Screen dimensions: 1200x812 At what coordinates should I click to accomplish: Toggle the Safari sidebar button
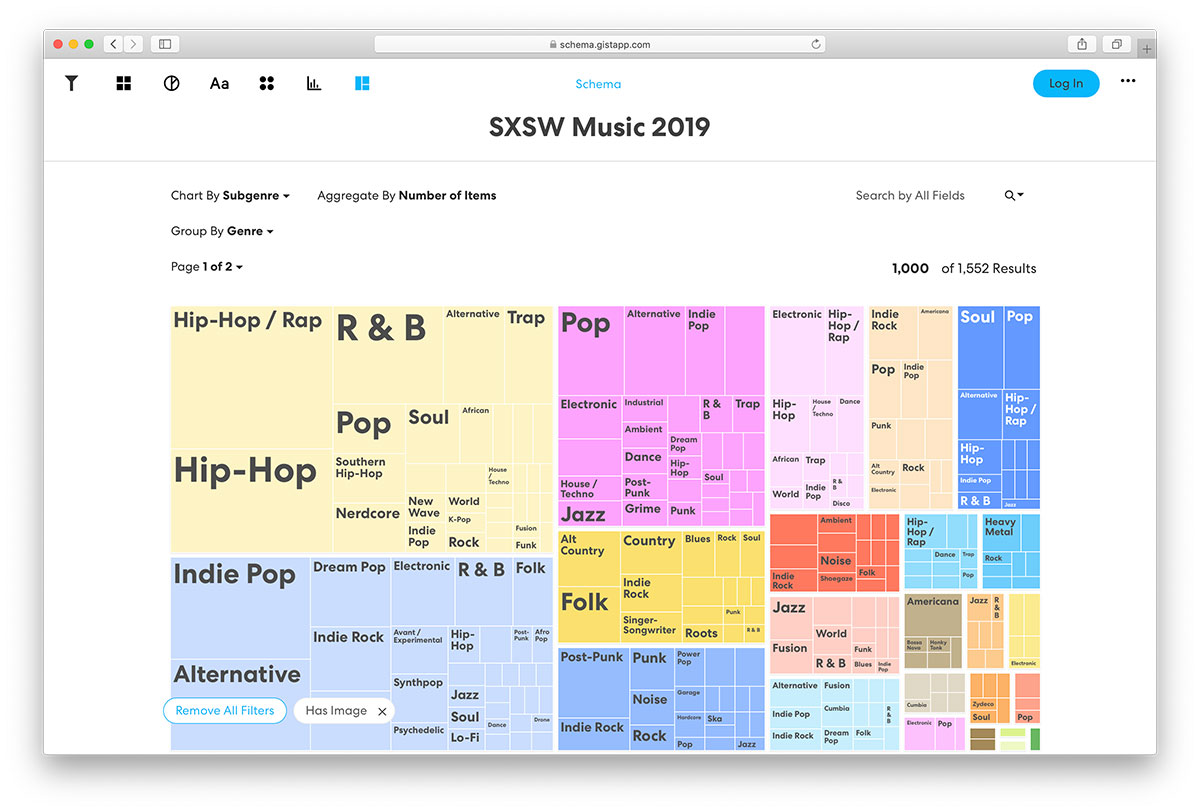(165, 44)
